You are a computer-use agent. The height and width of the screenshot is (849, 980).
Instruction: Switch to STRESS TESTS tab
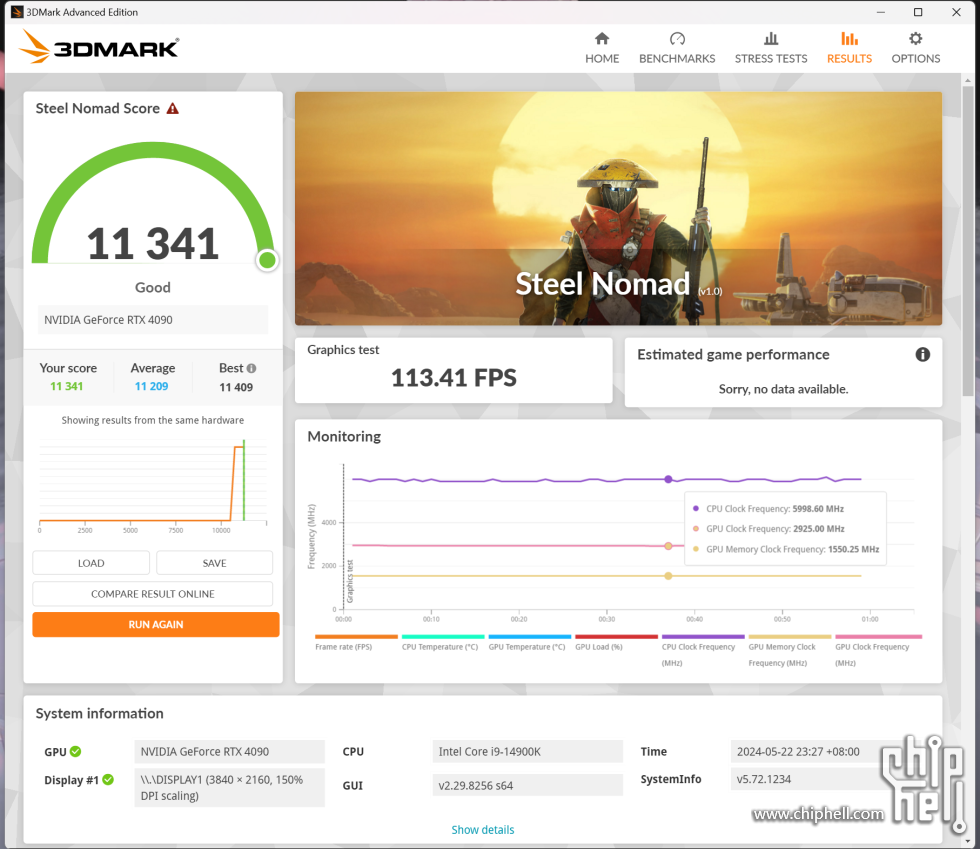point(771,48)
